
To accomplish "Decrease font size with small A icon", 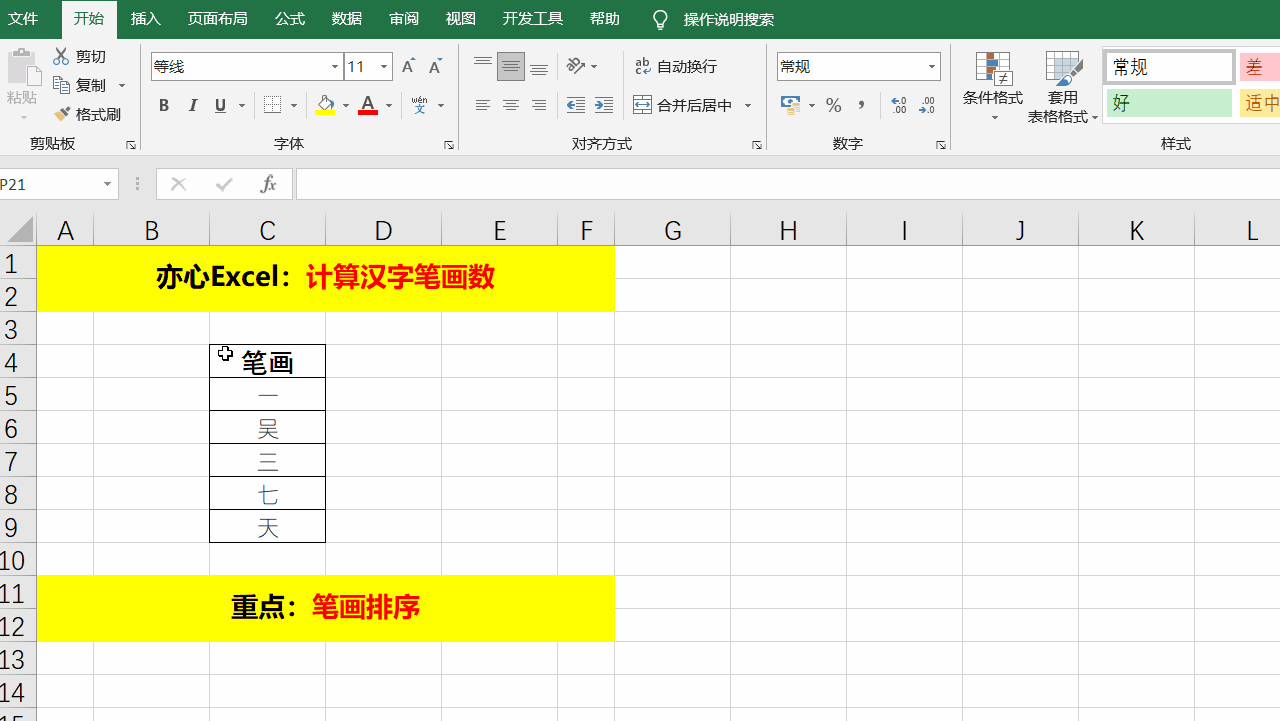I will [x=435, y=67].
